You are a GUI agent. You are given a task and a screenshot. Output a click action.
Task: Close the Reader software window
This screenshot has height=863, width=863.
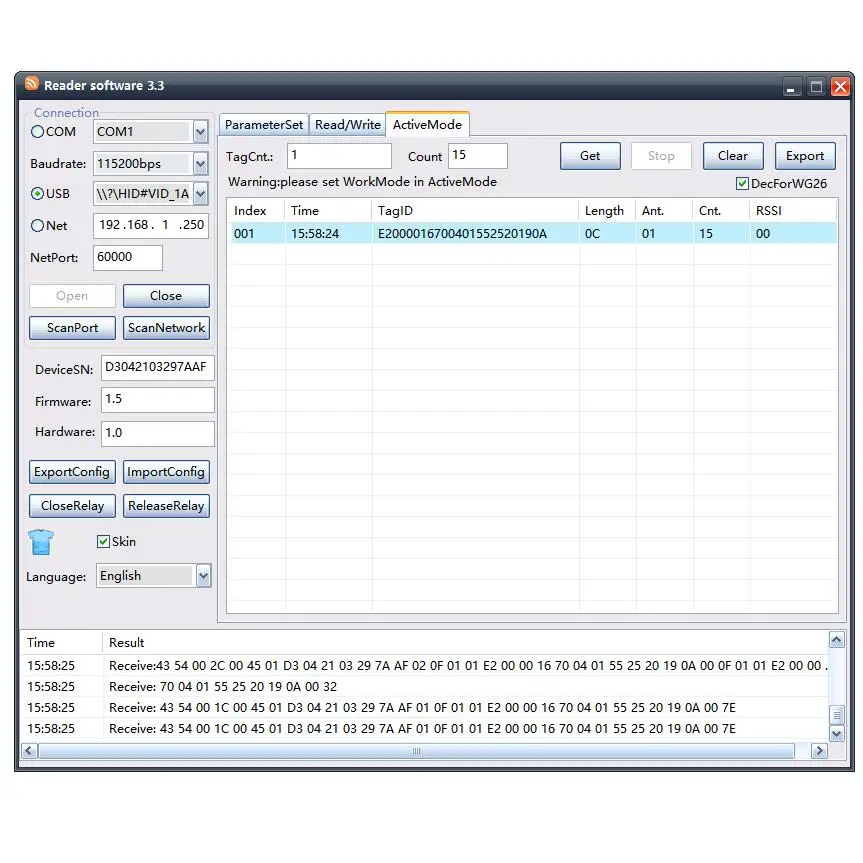click(840, 87)
